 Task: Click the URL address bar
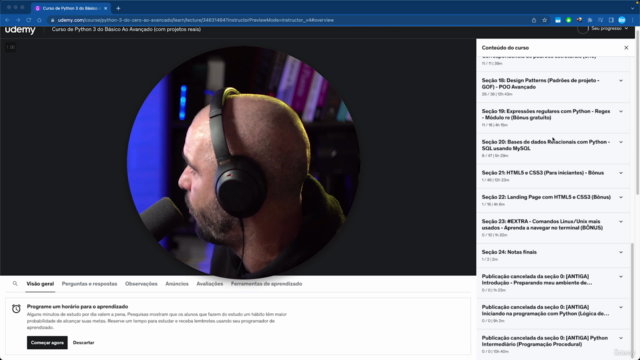[286, 20]
